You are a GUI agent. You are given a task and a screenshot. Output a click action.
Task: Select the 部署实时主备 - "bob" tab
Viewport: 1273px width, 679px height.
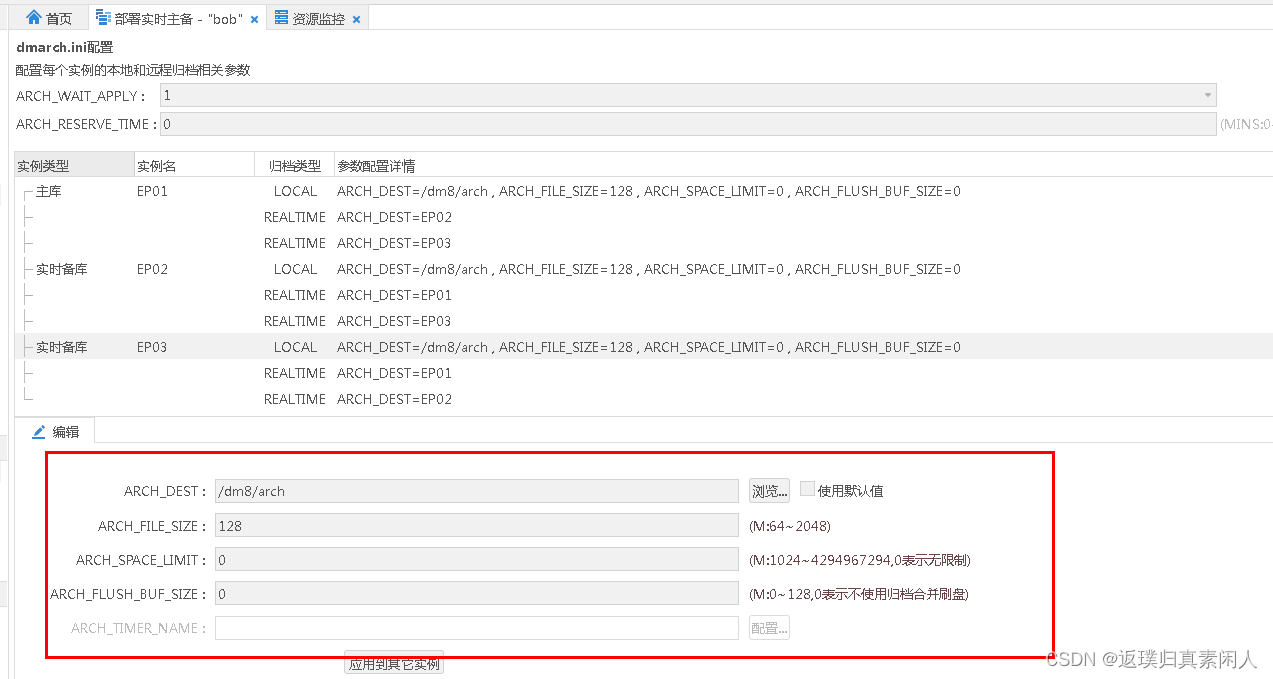(x=177, y=18)
